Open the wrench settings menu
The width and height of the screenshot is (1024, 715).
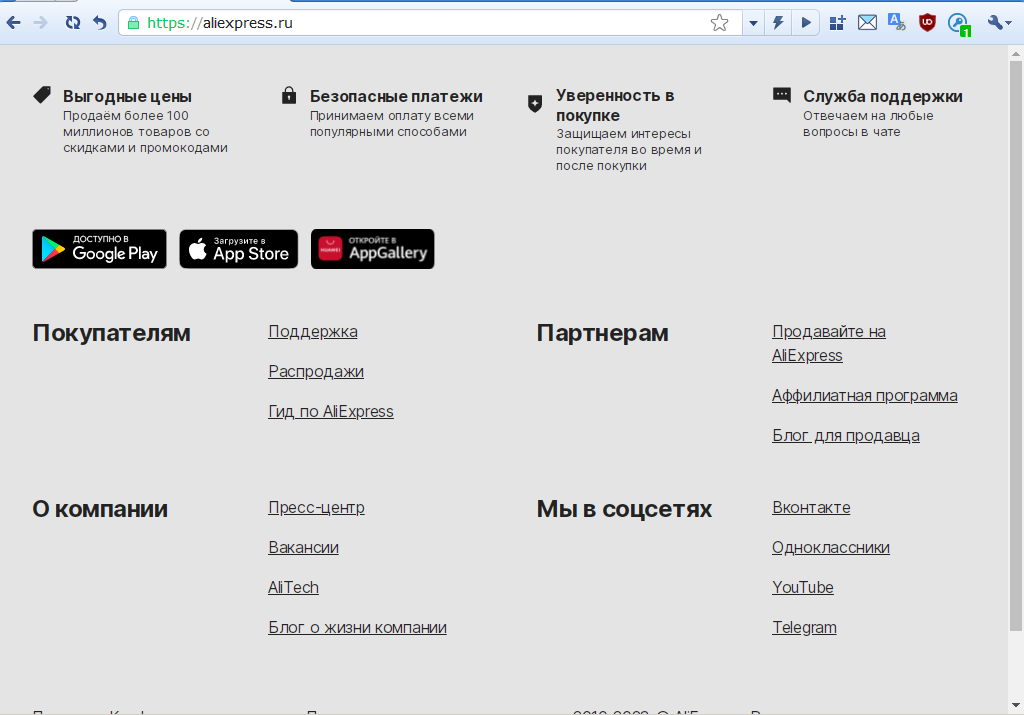999,23
